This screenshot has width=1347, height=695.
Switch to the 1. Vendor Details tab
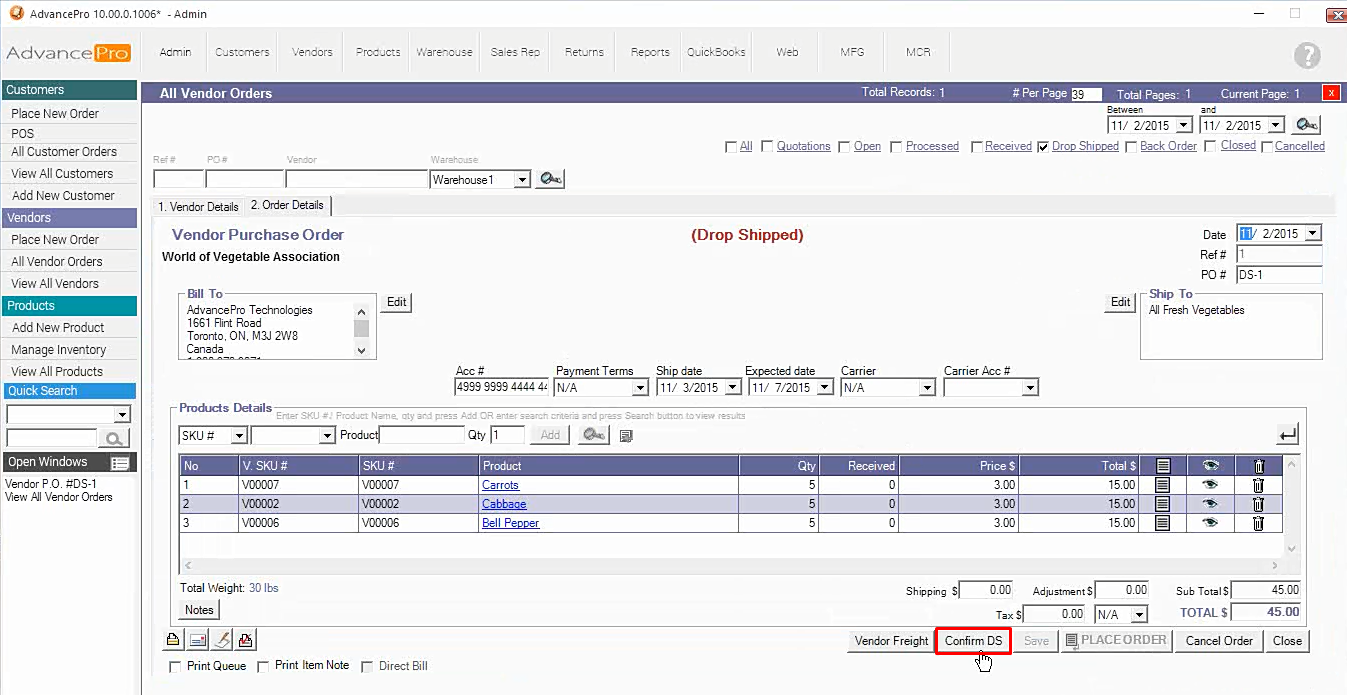point(198,207)
